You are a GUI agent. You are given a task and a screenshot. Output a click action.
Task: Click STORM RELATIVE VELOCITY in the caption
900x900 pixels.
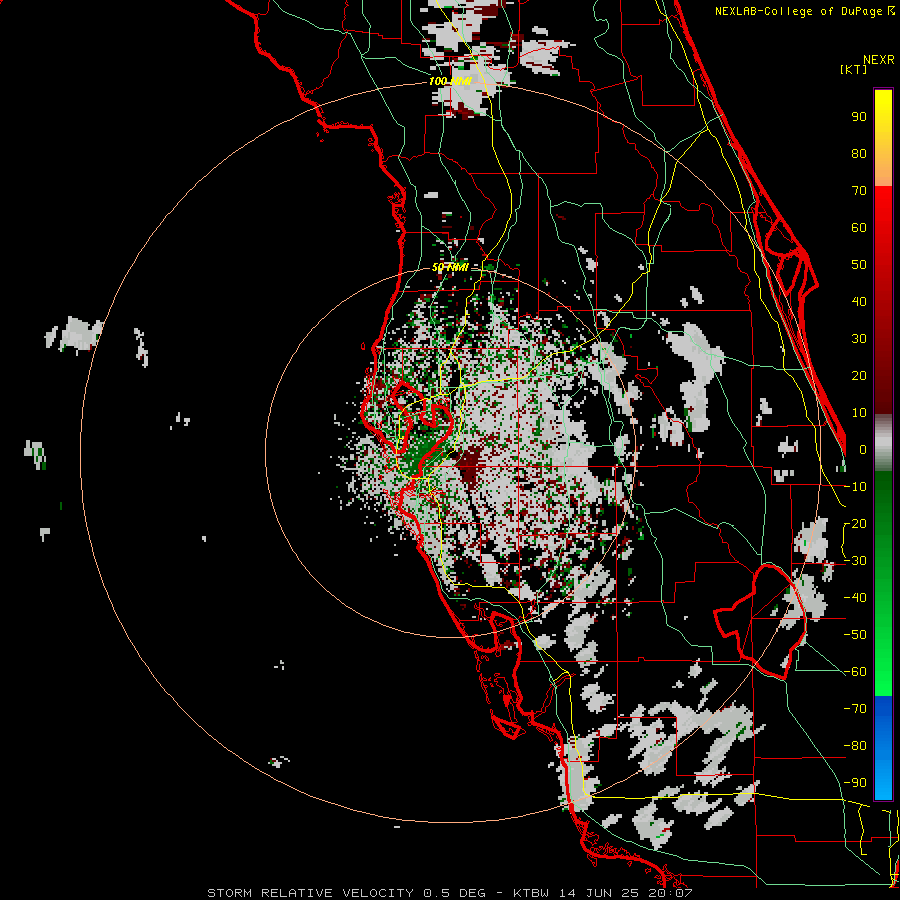[310, 893]
